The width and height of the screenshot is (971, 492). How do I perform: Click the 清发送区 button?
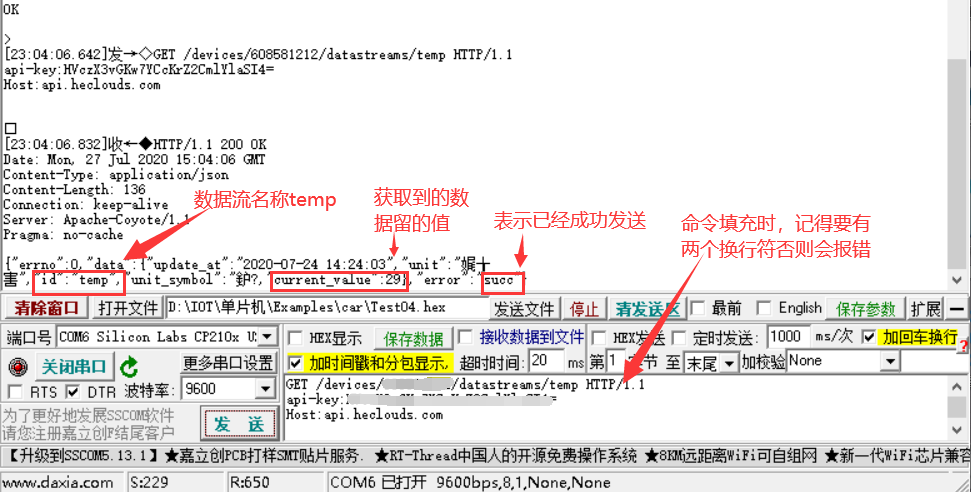click(x=647, y=308)
